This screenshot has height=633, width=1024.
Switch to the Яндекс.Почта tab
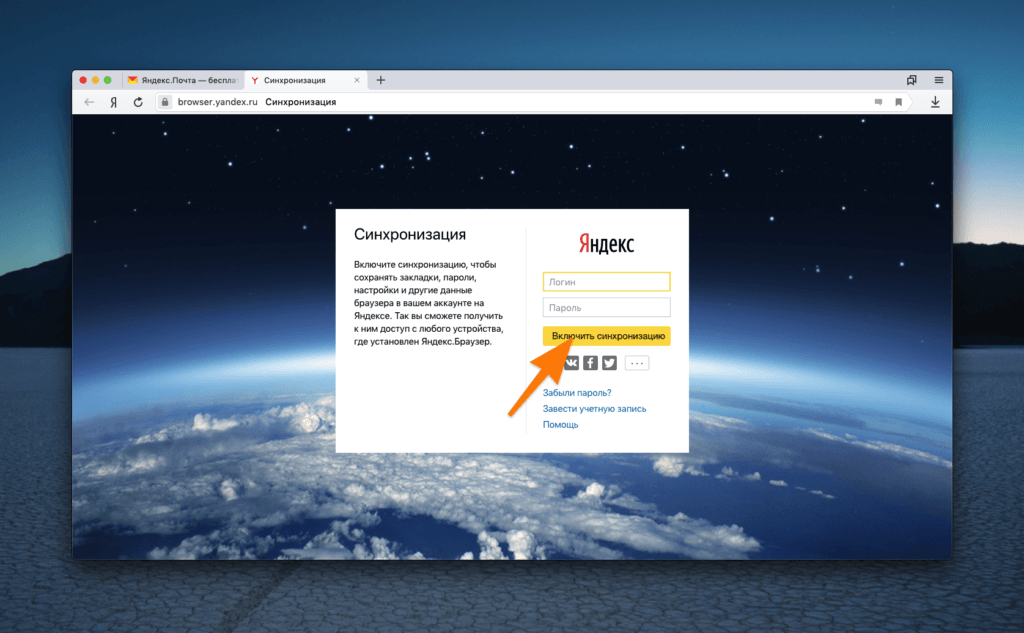pyautogui.click(x=182, y=80)
